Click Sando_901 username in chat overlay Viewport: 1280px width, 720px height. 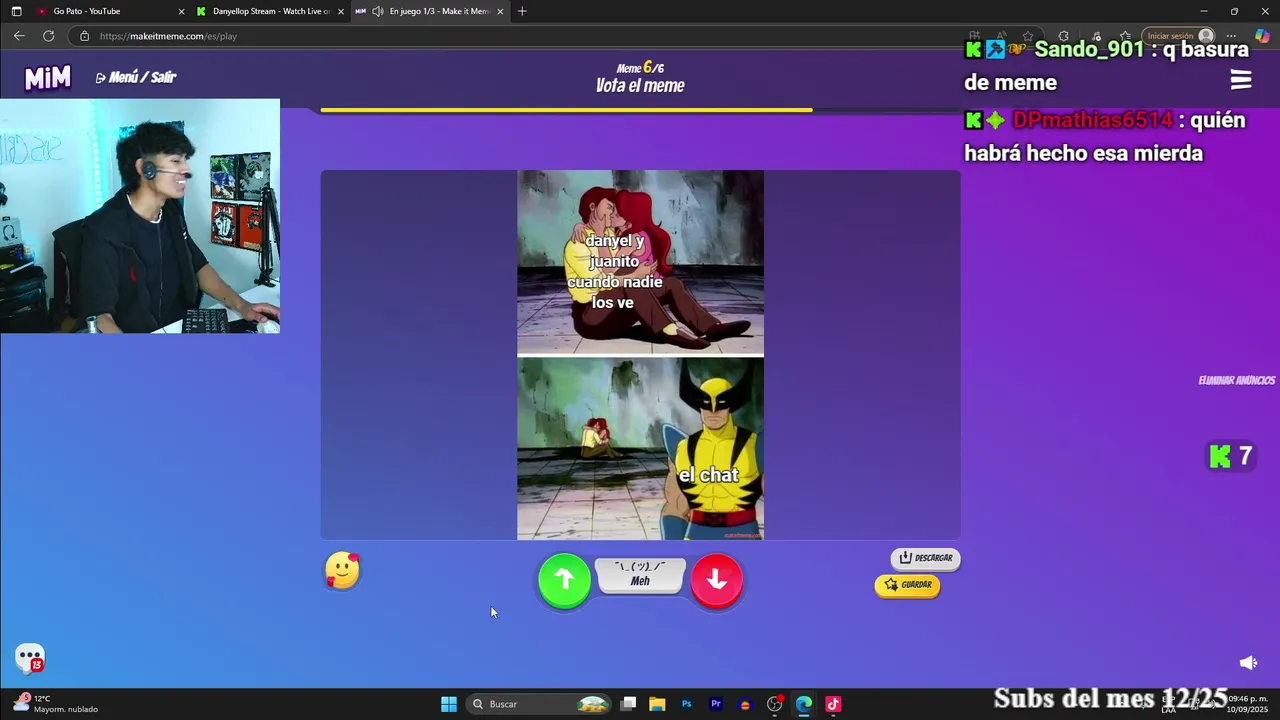(x=1091, y=49)
